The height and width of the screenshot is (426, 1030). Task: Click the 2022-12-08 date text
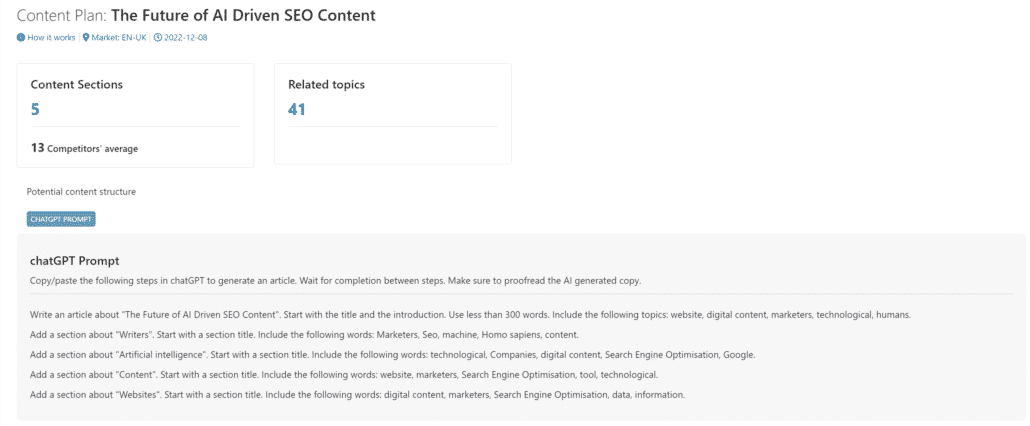(x=185, y=37)
